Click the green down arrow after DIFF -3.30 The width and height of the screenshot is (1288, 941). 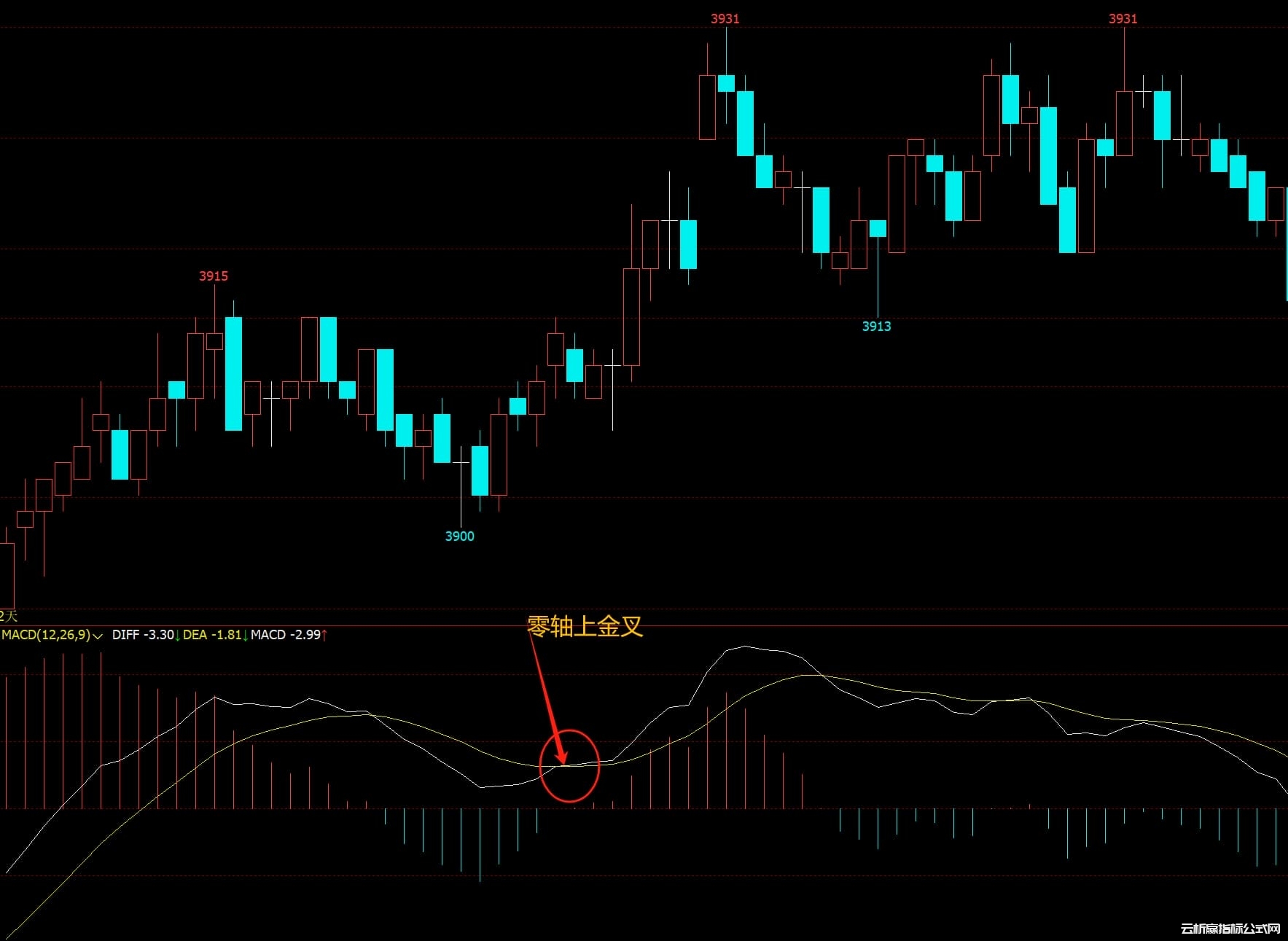click(x=177, y=636)
